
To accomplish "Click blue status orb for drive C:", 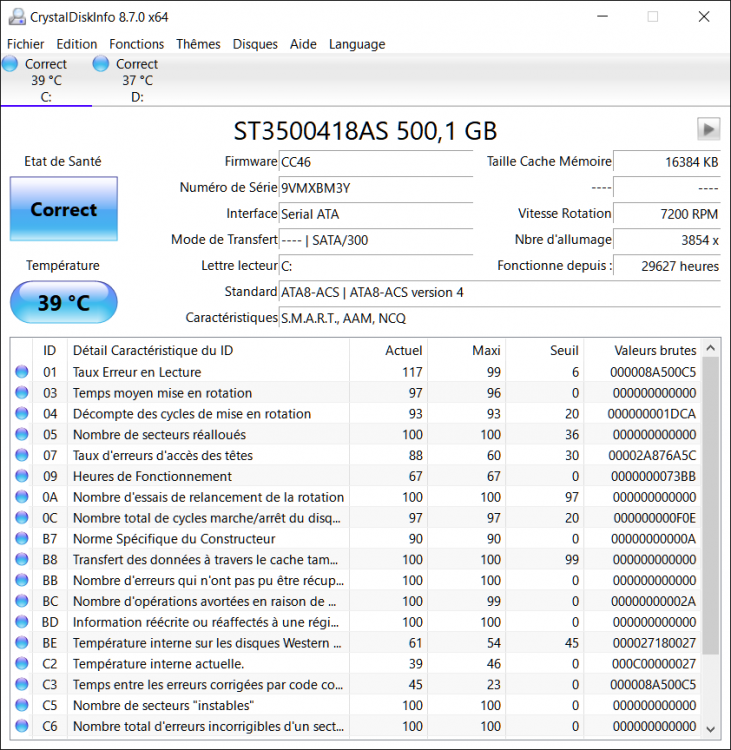I will coord(10,64).
